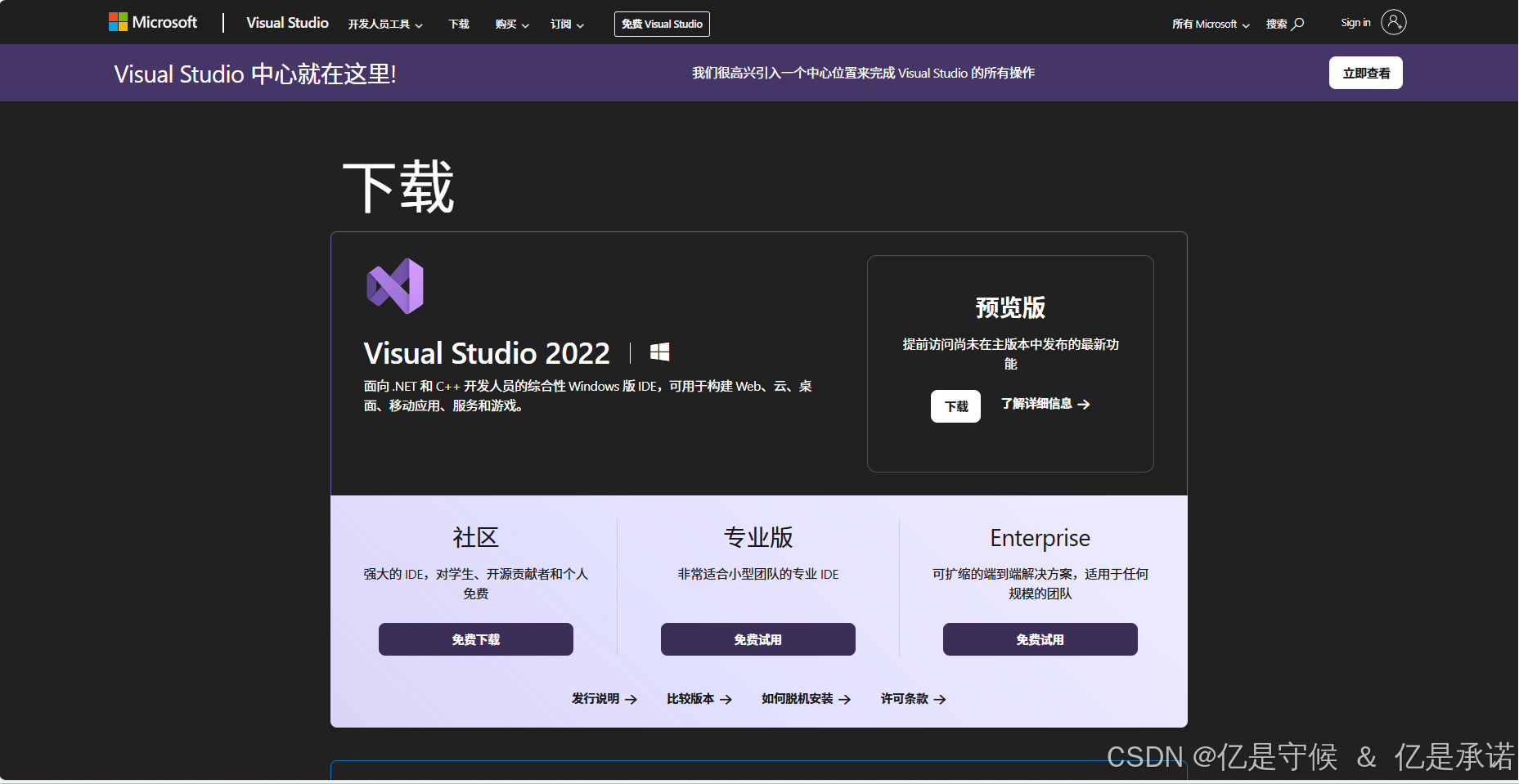Click banner text Visual Studio 中心就在这里!
1519x784 pixels.
[x=255, y=74]
